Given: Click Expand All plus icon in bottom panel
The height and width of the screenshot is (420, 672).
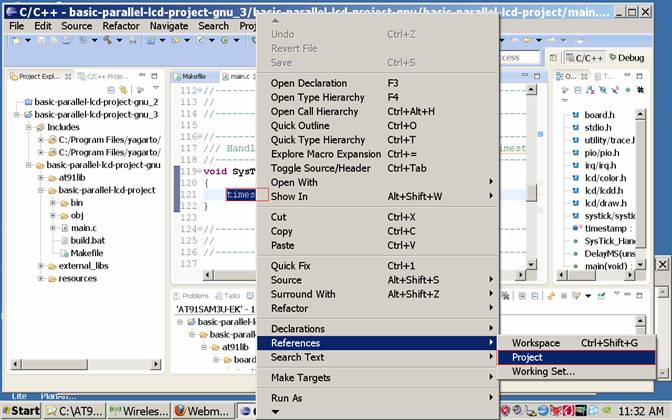Looking at the screenshot, I should [x=522, y=296].
